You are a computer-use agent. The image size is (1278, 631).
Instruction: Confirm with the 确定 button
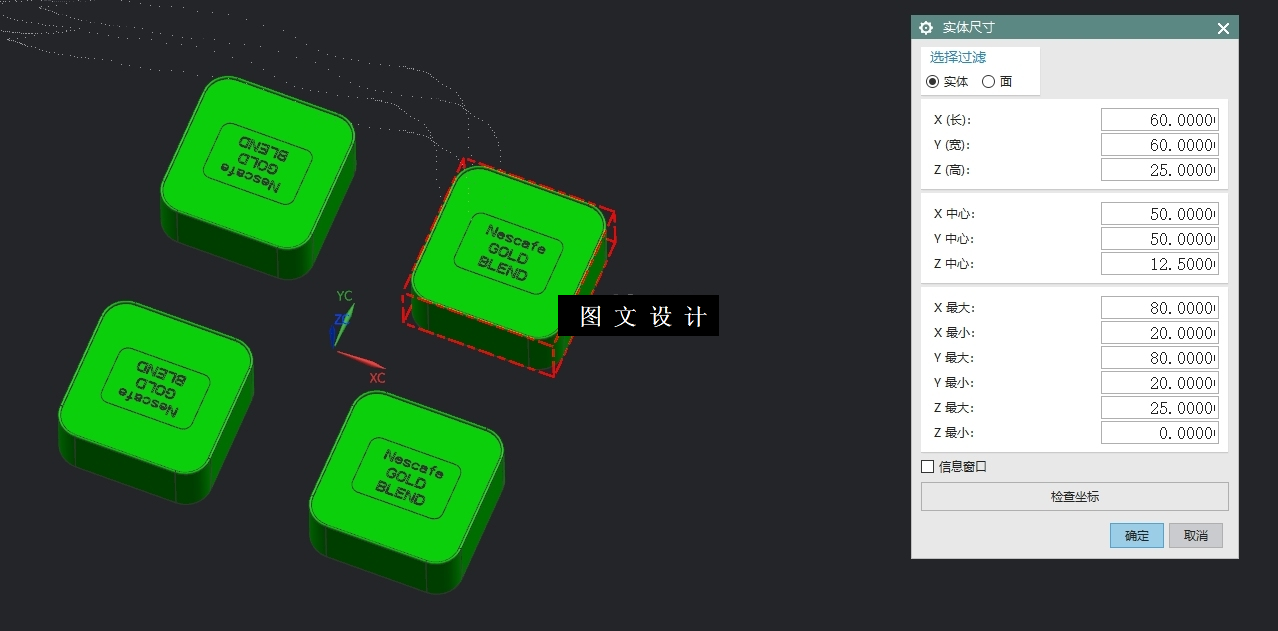click(x=1136, y=535)
